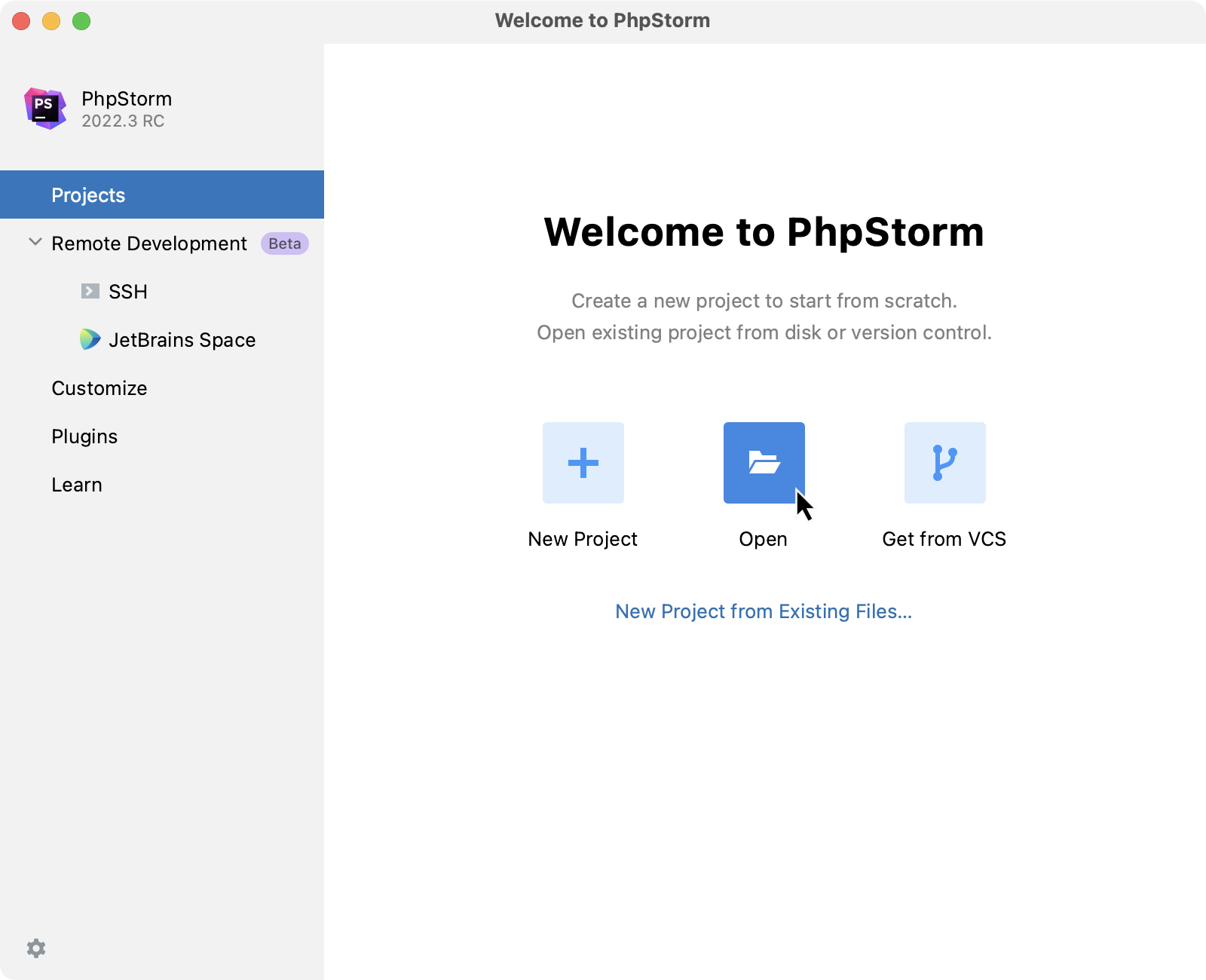Select the JetBrains Space icon

[x=90, y=339]
